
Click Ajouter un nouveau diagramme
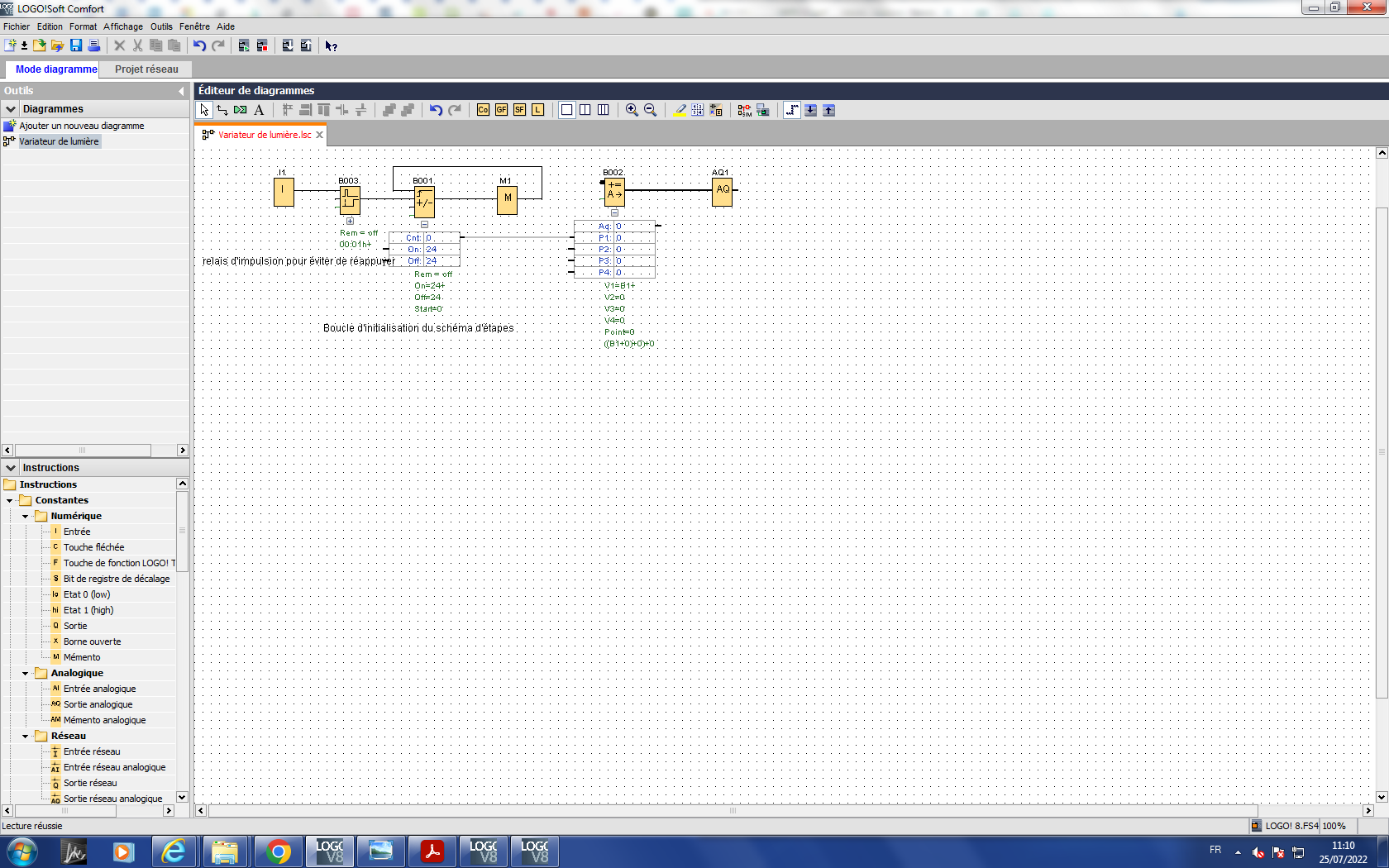coord(81,126)
